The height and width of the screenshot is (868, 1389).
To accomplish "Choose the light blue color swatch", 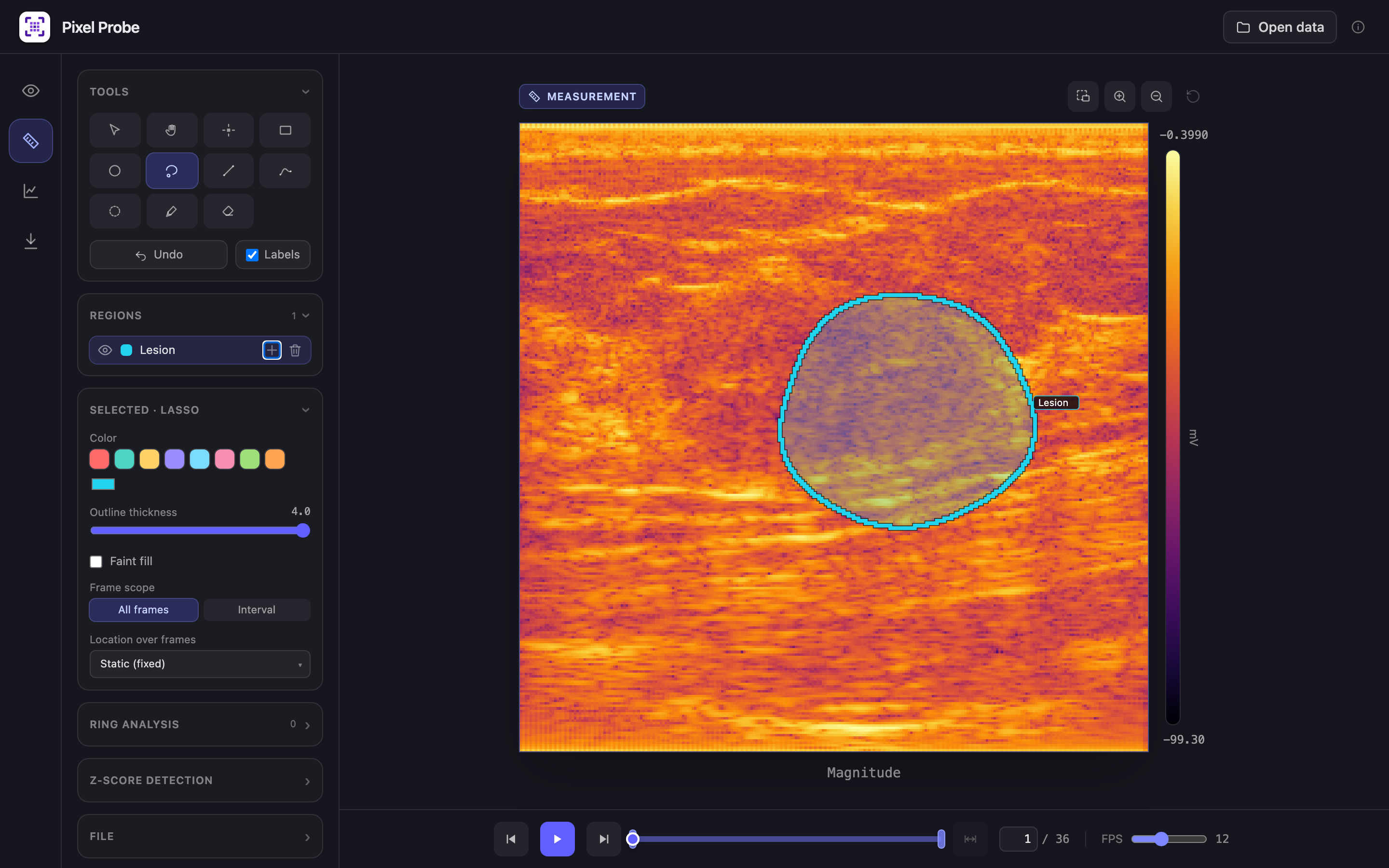I will point(200,459).
